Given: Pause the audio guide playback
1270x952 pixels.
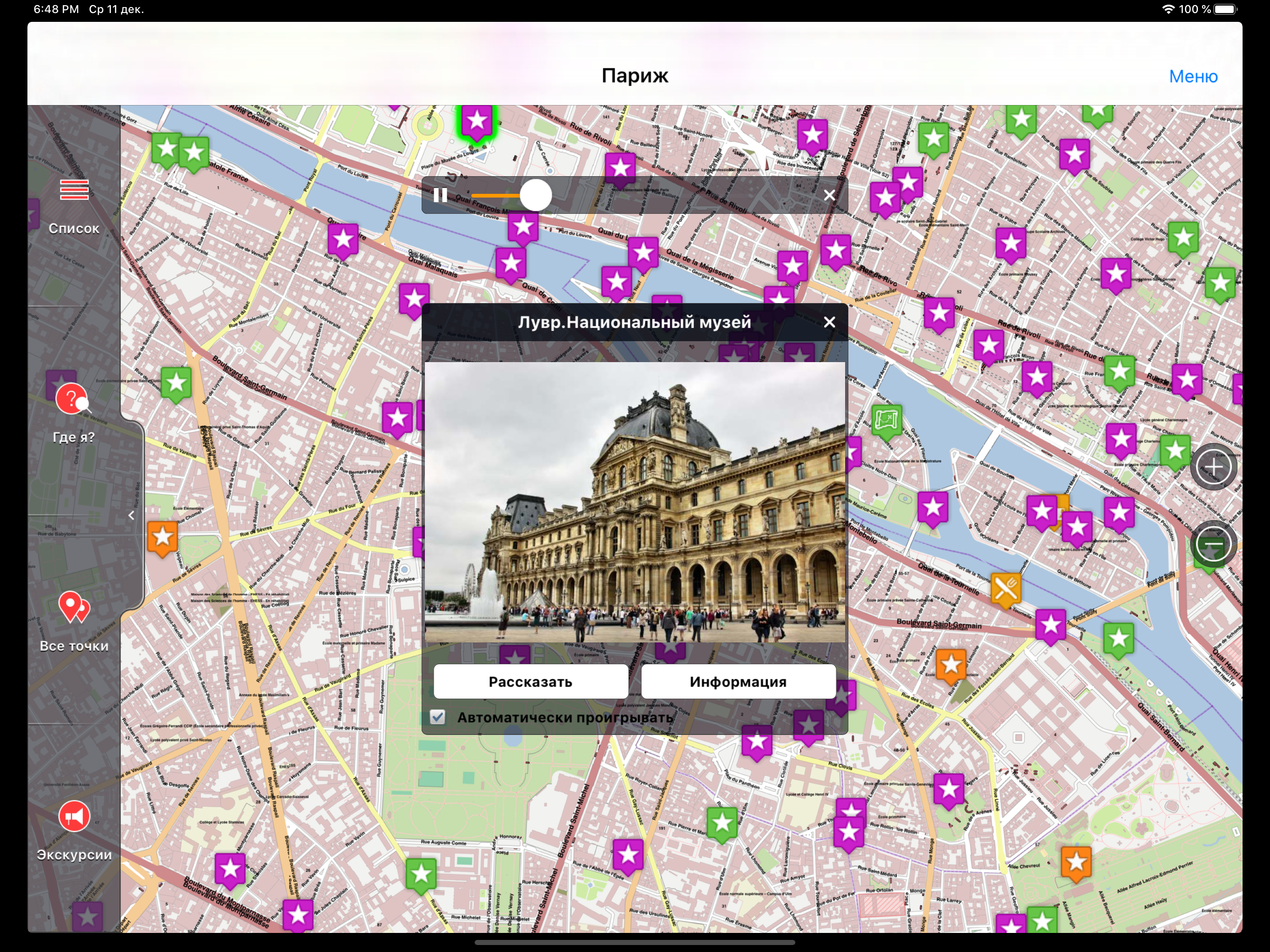Looking at the screenshot, I should [440, 195].
